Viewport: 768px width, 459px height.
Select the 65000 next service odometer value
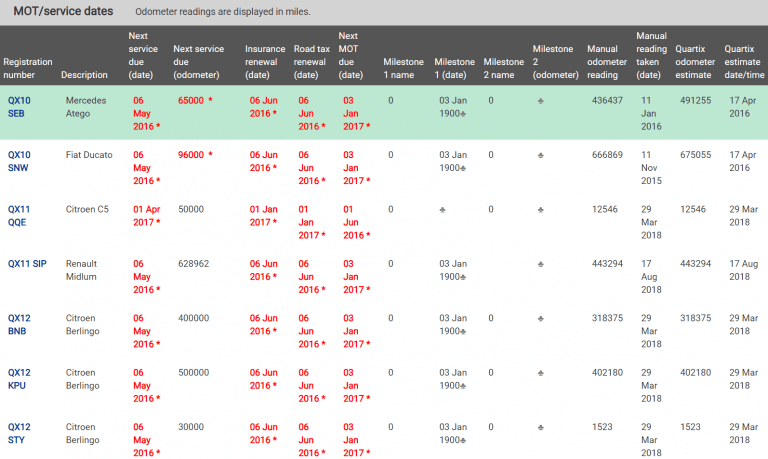[192, 101]
